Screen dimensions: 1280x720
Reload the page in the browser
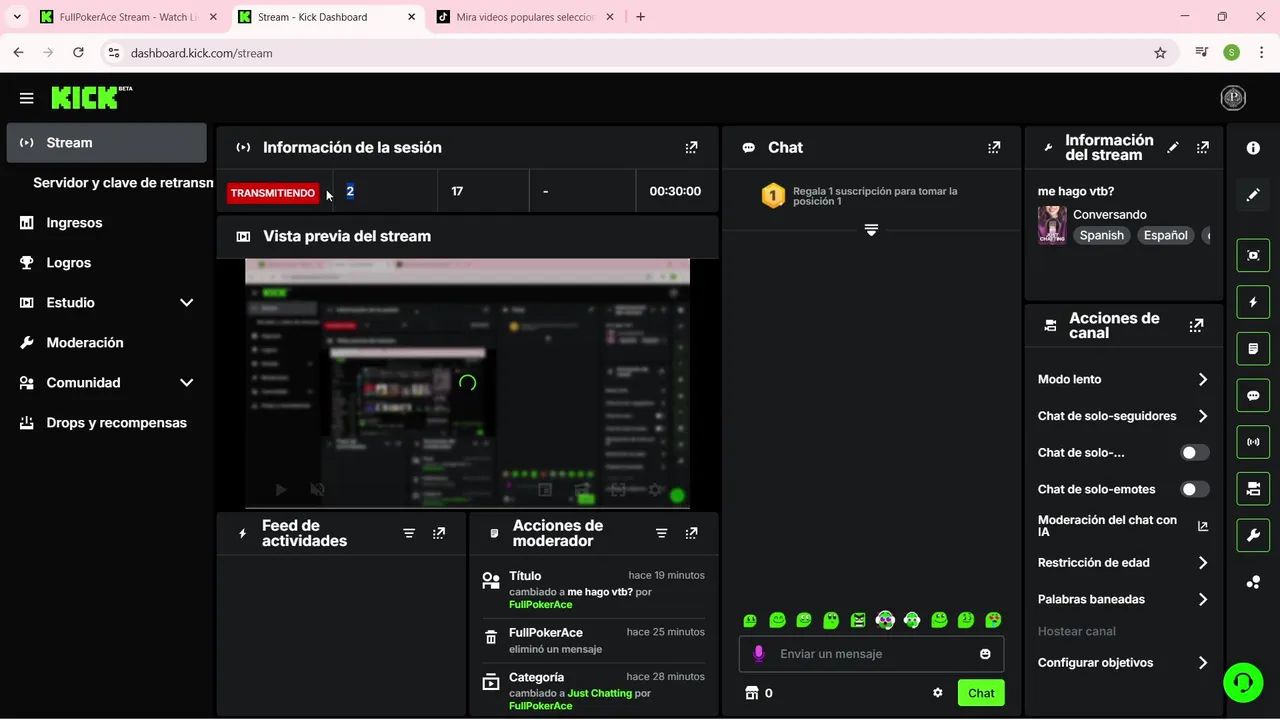(x=78, y=53)
